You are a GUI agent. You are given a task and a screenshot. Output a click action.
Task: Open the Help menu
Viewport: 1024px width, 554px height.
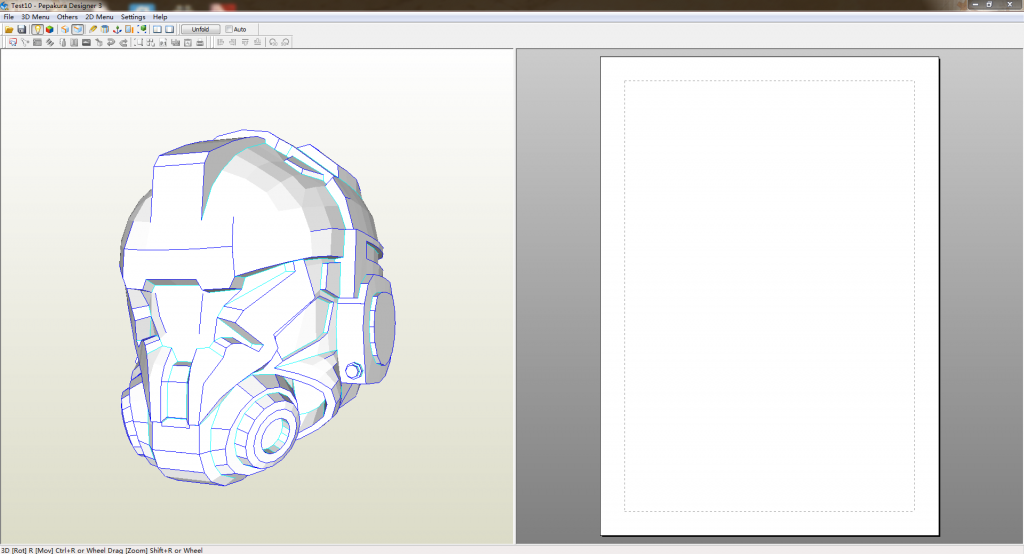coord(160,17)
